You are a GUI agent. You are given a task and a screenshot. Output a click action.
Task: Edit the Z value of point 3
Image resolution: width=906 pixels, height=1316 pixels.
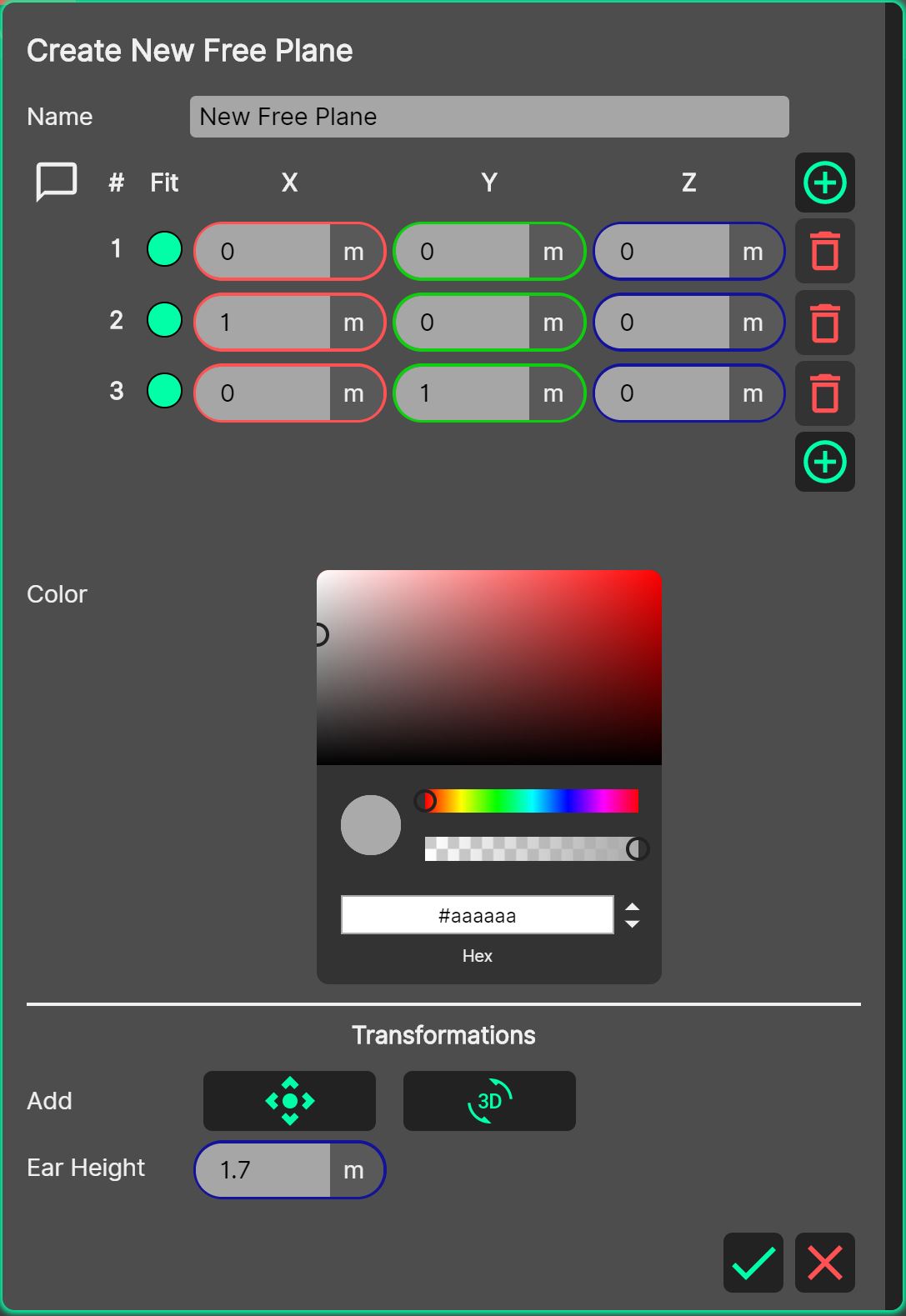pyautogui.click(x=662, y=393)
